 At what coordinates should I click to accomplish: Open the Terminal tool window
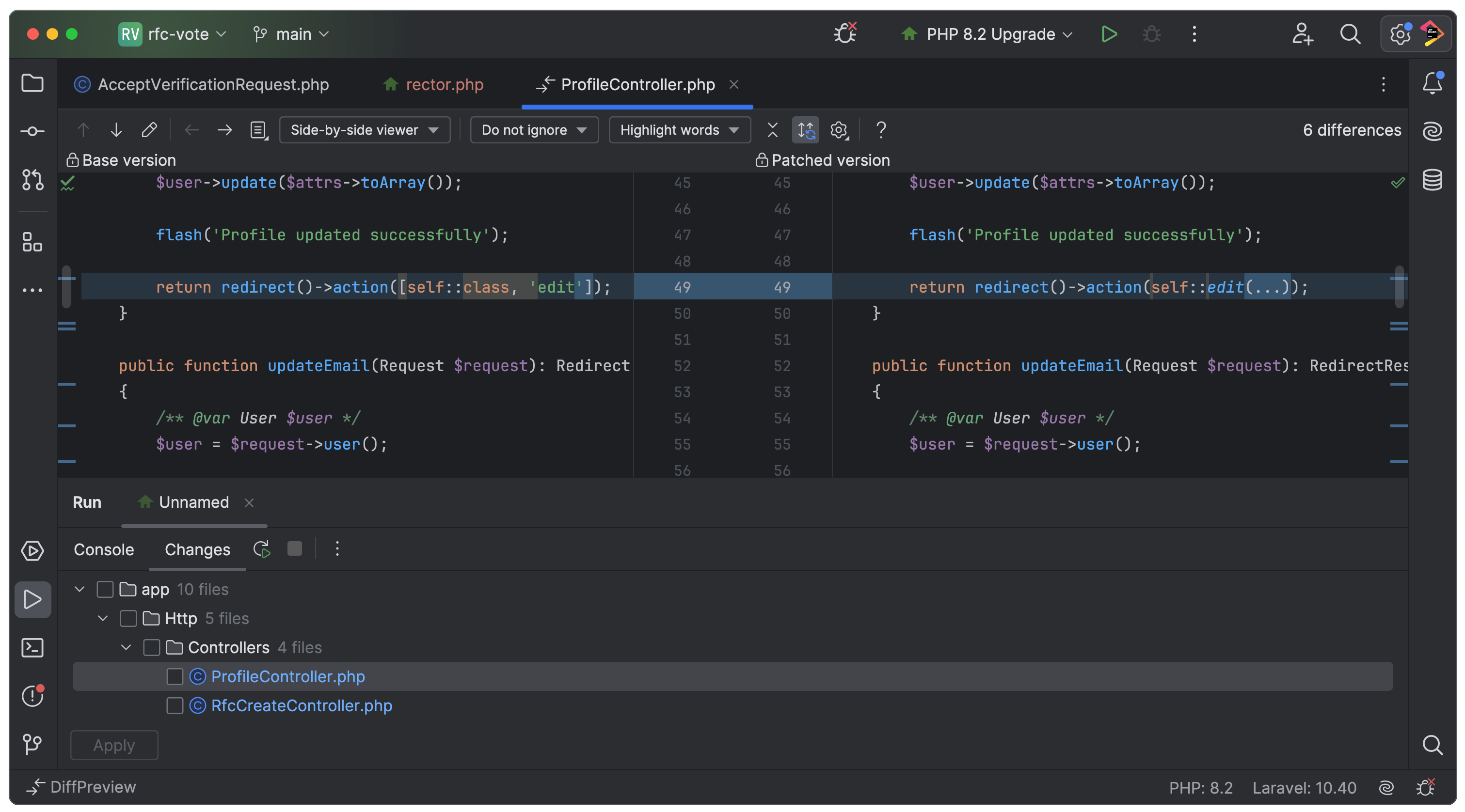click(32, 647)
